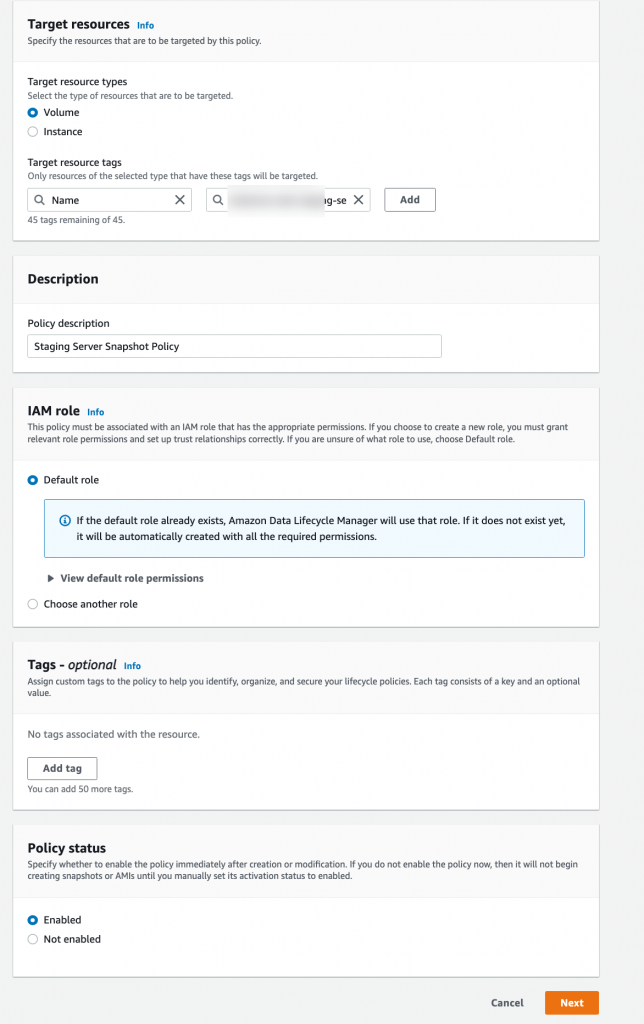Click Add tag to attach a policy tag
Viewport: 644px width, 1024px height.
pos(62,768)
